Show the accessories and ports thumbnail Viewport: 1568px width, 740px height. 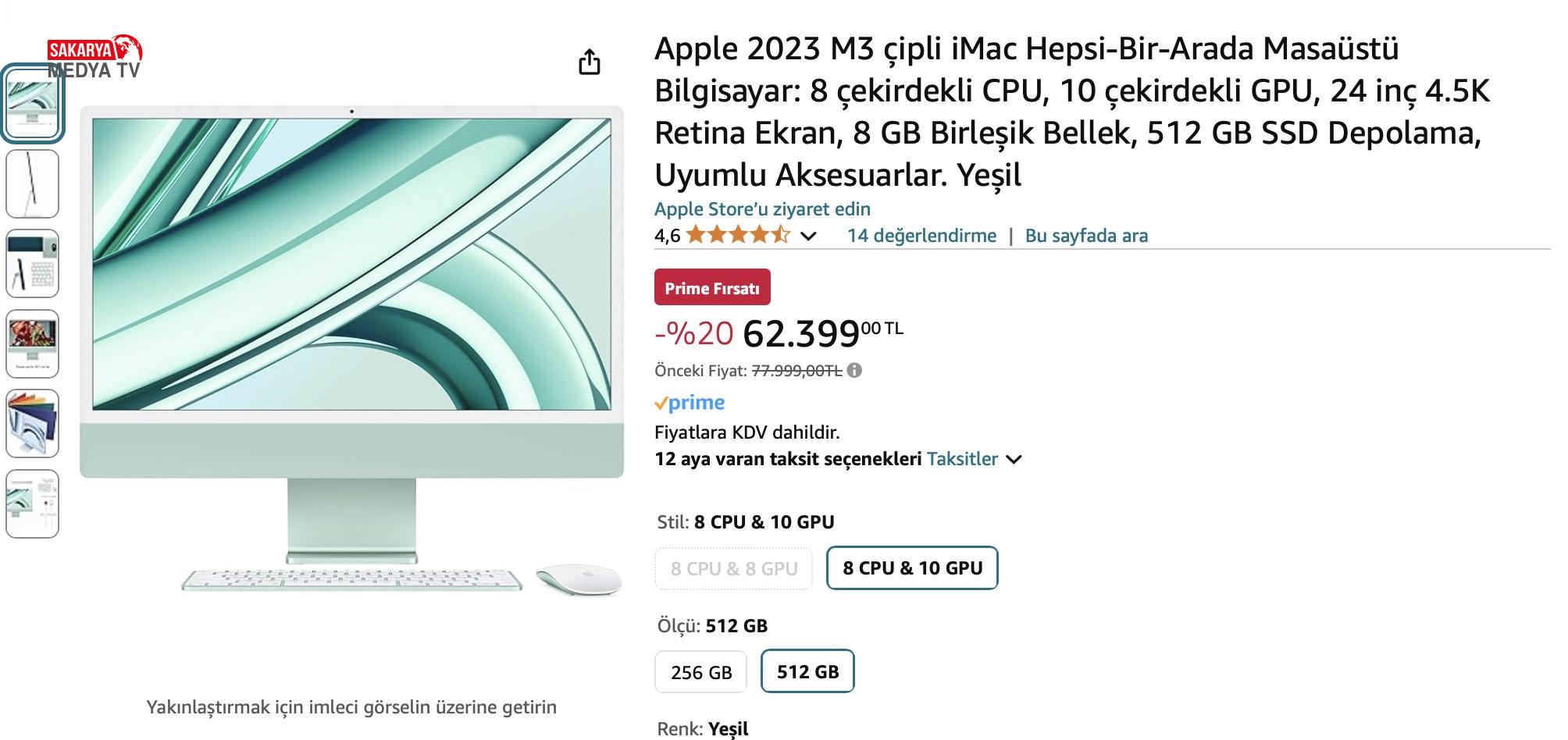pos(32,264)
